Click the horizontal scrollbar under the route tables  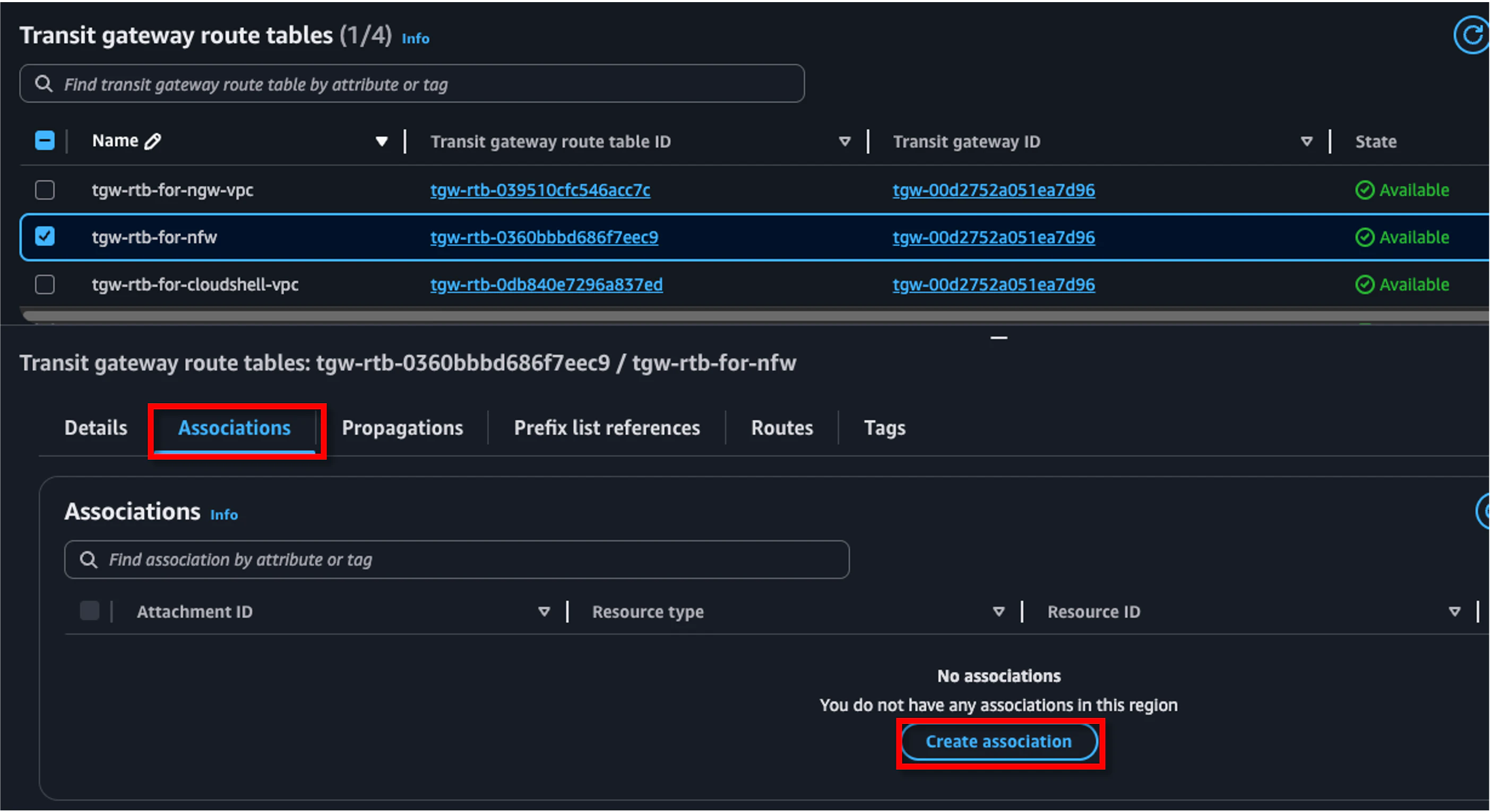click(755, 316)
